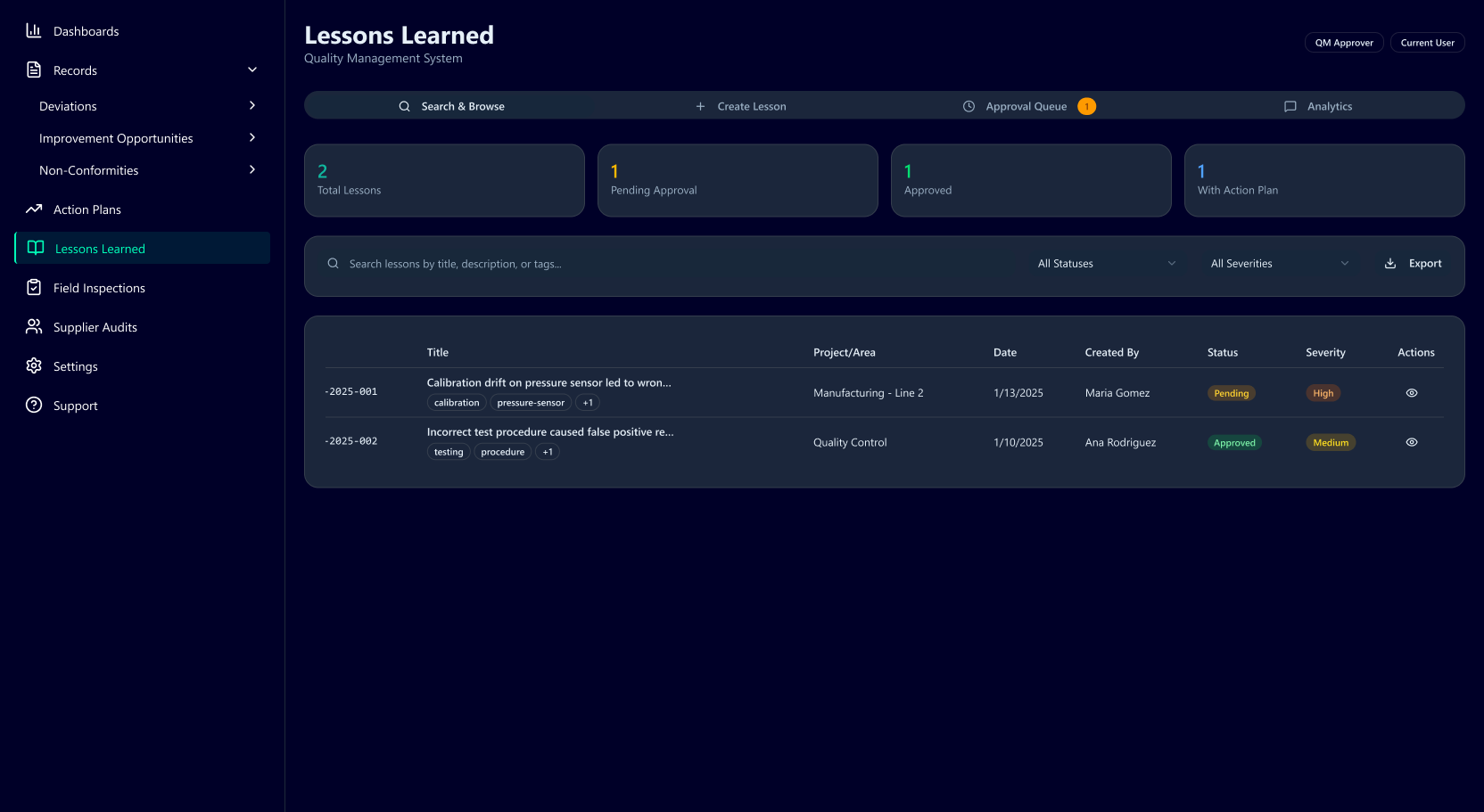
Task: Click the pressure-sensor tag chip
Action: 531,403
